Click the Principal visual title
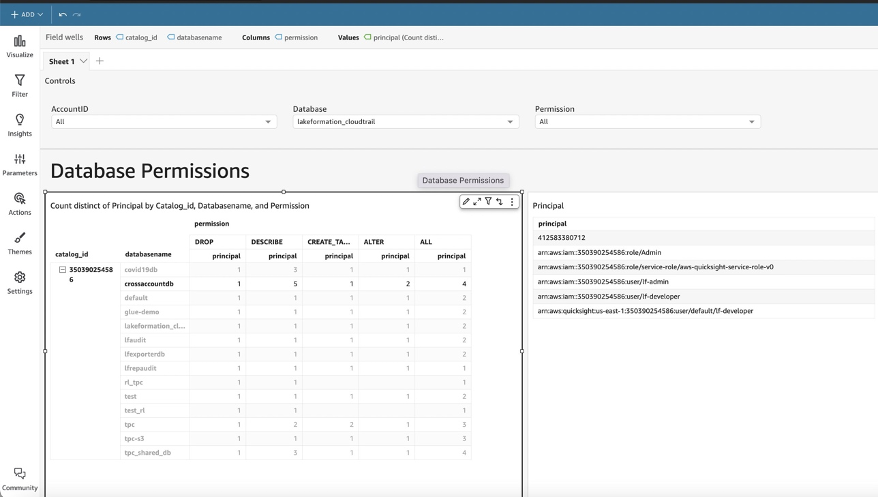This screenshot has width=879, height=497. pos(548,206)
